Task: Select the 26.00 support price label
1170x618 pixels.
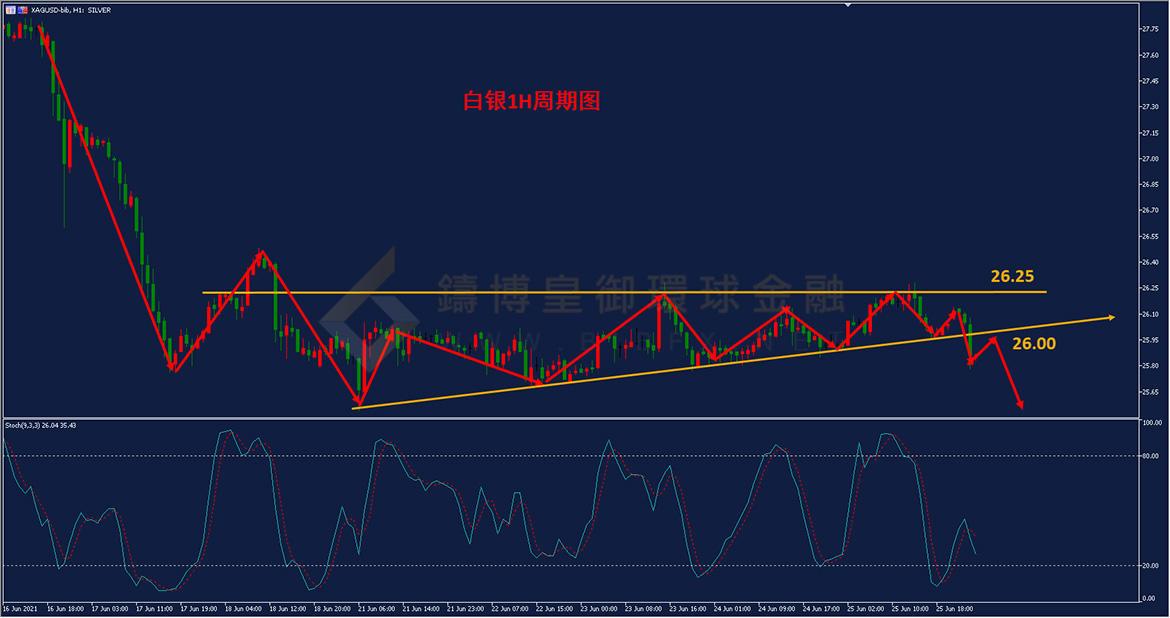Action: click(1032, 343)
